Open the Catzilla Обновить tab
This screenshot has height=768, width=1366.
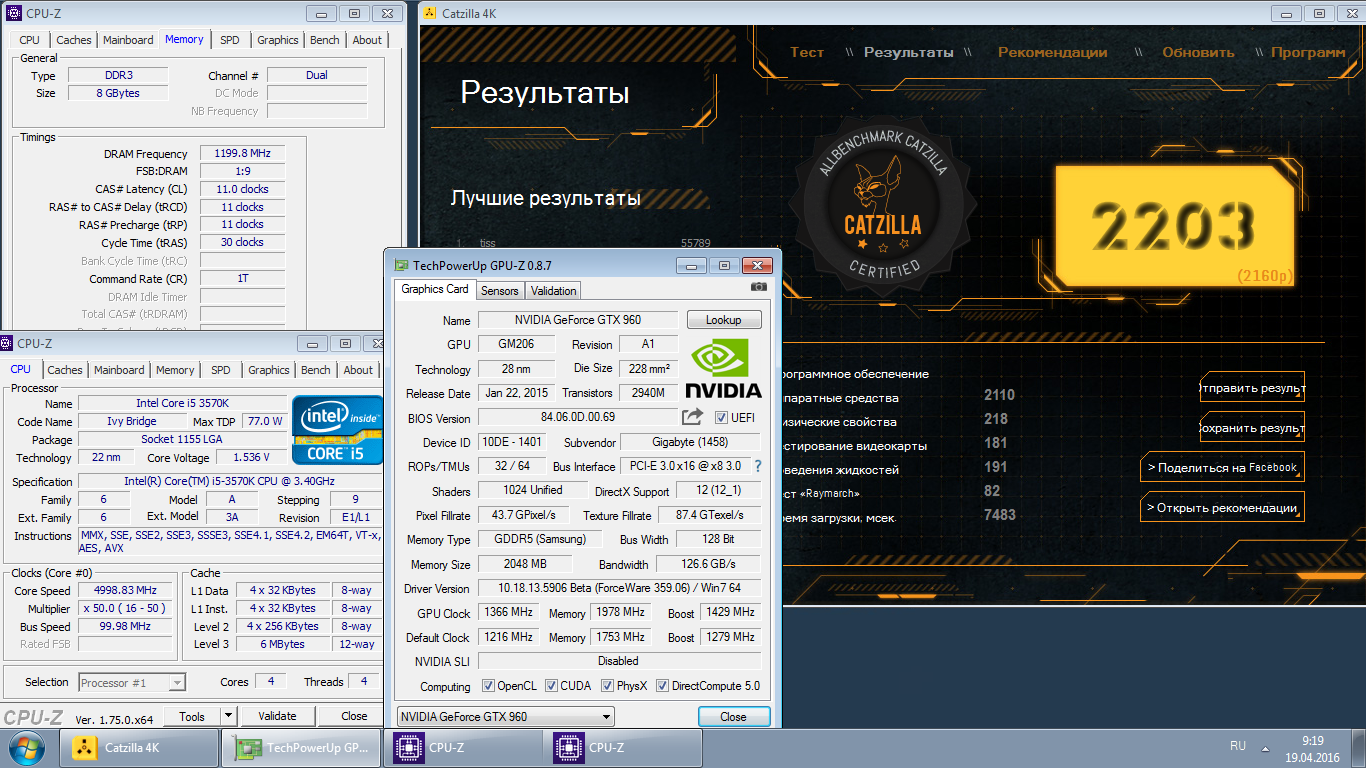coord(1198,52)
